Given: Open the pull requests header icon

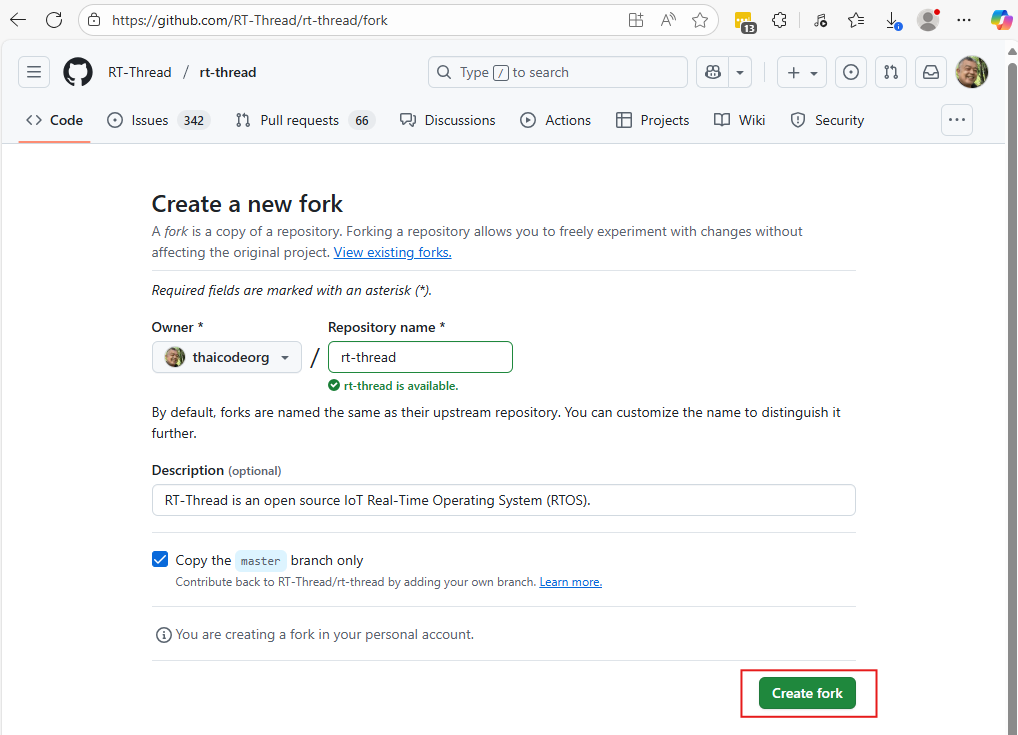Looking at the screenshot, I should pyautogui.click(x=891, y=72).
